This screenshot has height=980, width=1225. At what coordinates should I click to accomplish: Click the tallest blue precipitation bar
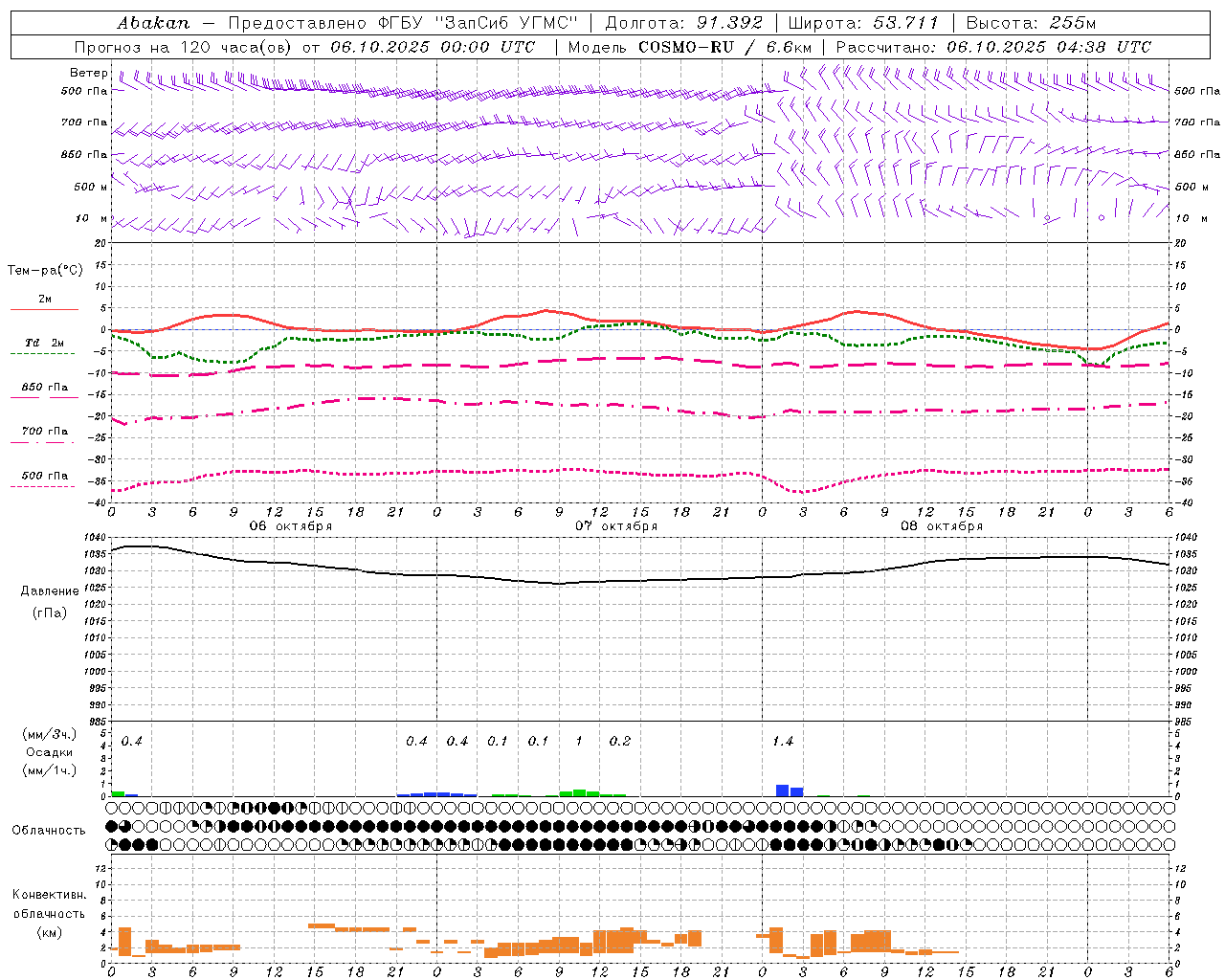pos(782,791)
